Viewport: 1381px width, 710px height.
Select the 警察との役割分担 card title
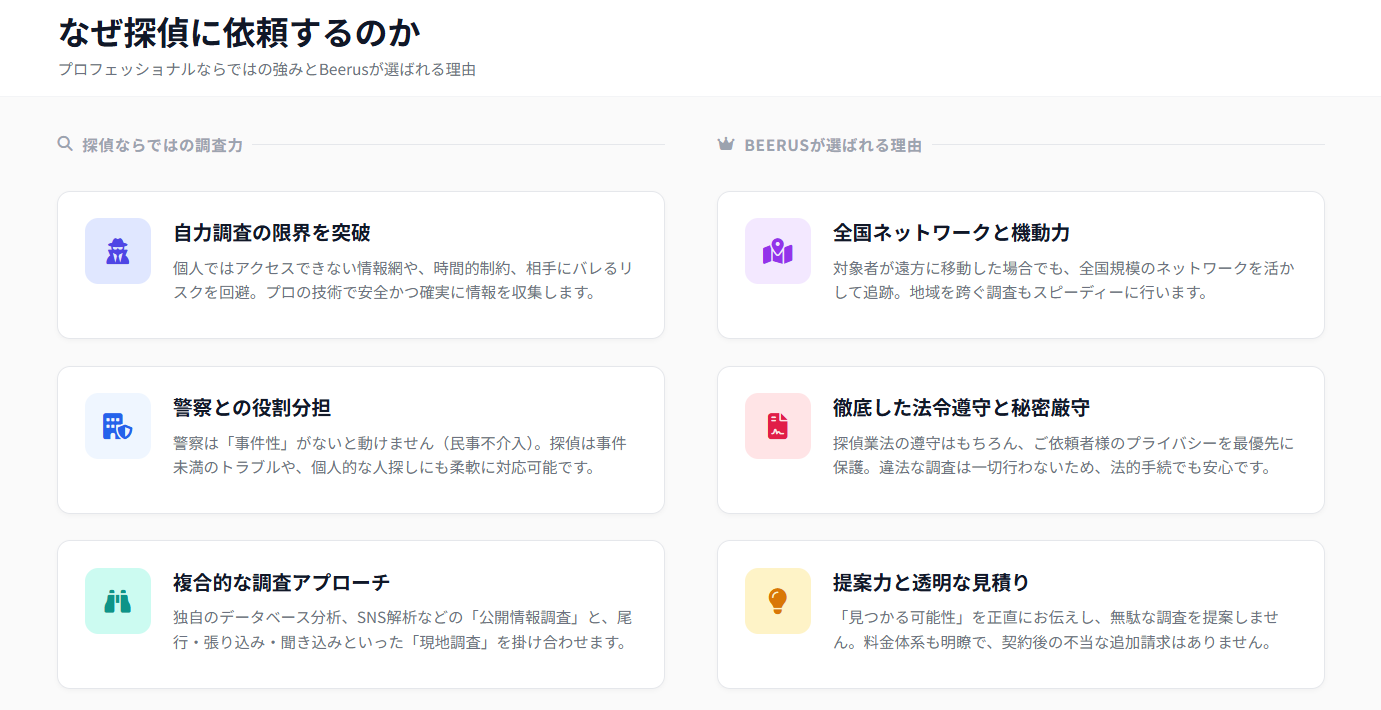pyautogui.click(x=252, y=408)
